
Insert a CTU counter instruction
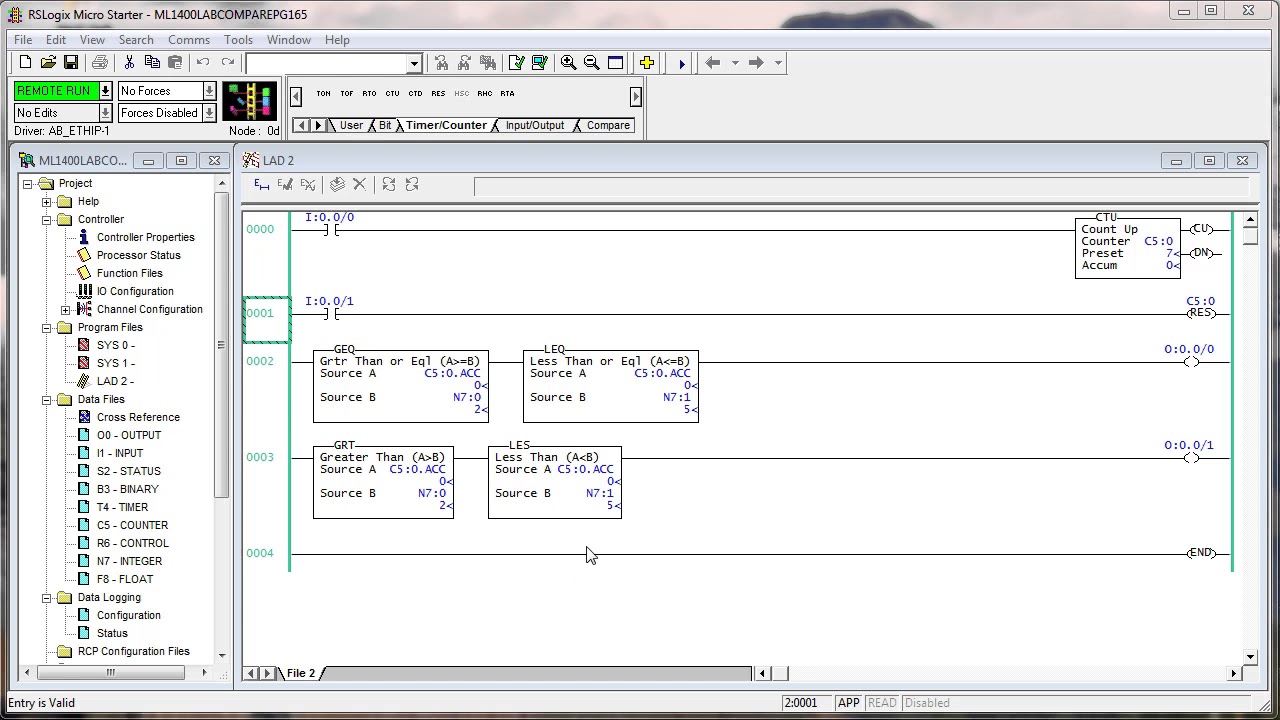(392, 94)
